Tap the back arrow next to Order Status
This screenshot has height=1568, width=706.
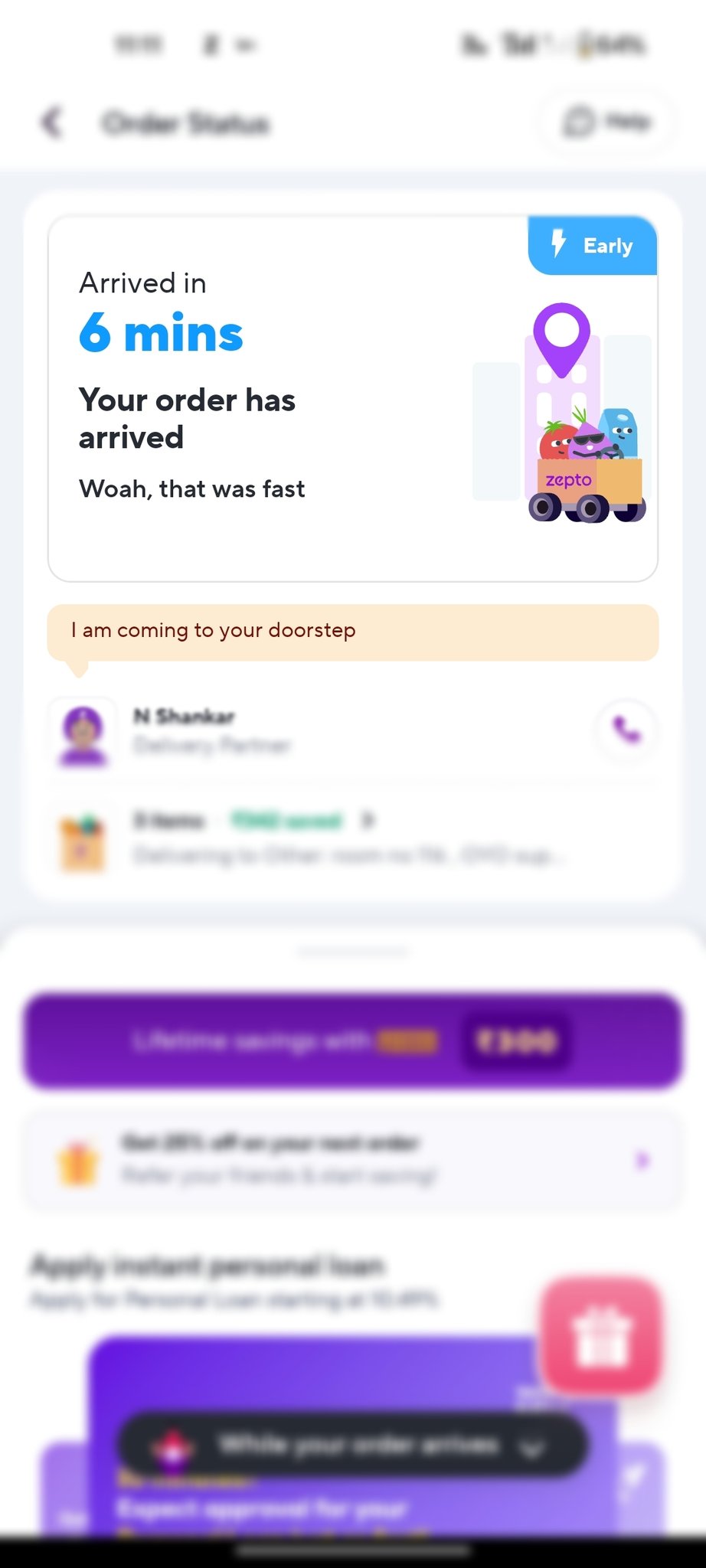[52, 122]
